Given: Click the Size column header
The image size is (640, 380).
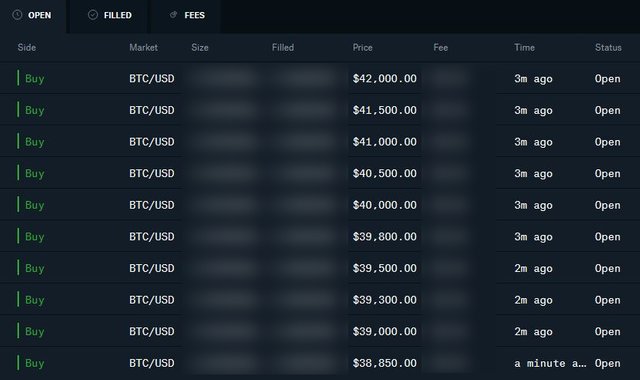Looking at the screenshot, I should pyautogui.click(x=200, y=47).
